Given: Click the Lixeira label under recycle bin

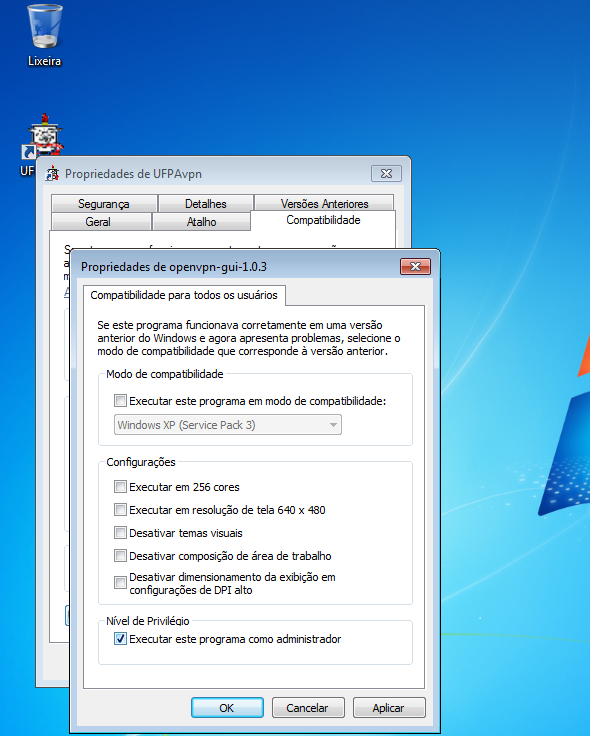Looking at the screenshot, I should (45, 61).
